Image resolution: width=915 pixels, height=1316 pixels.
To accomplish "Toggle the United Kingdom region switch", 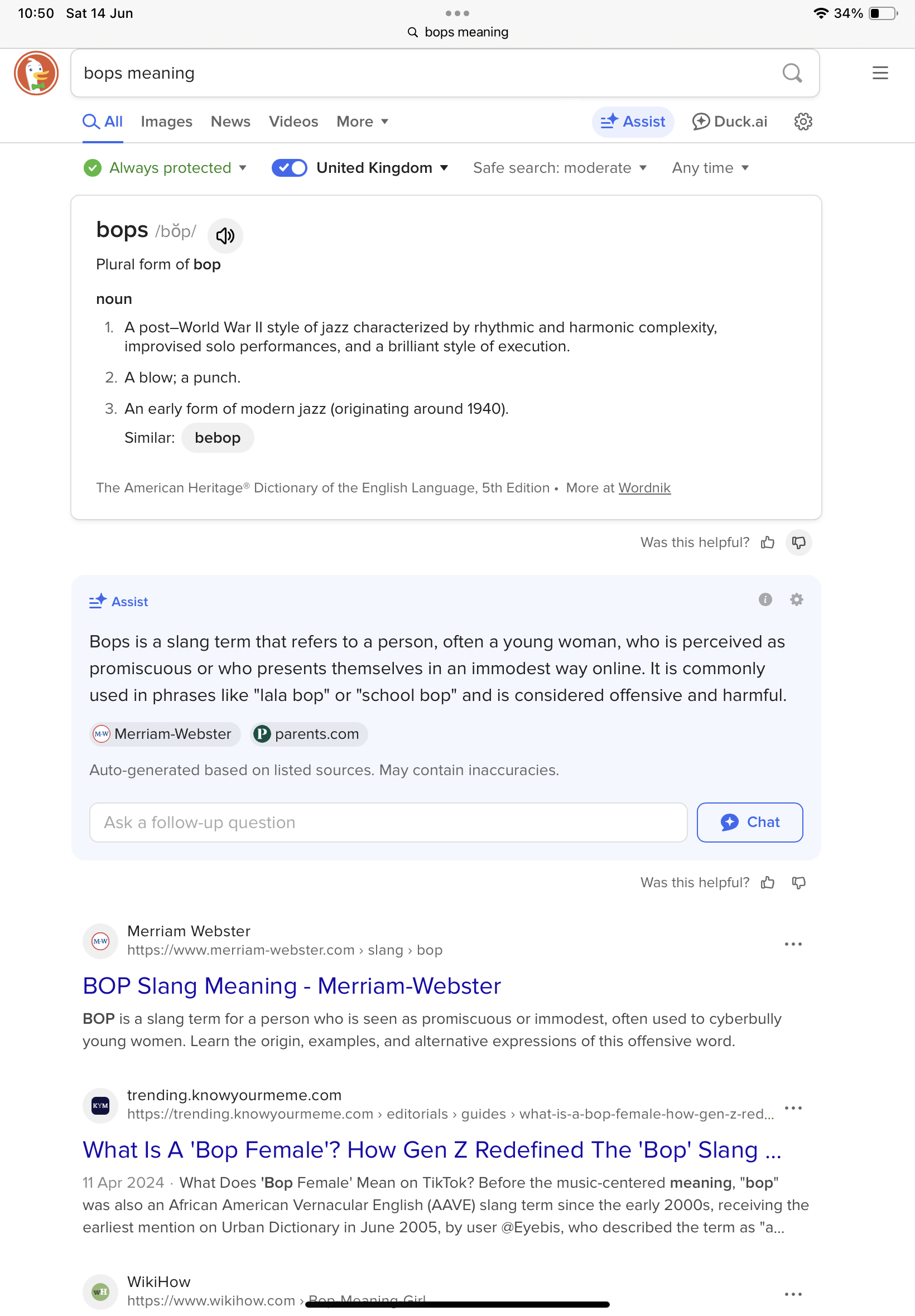I will [289, 168].
